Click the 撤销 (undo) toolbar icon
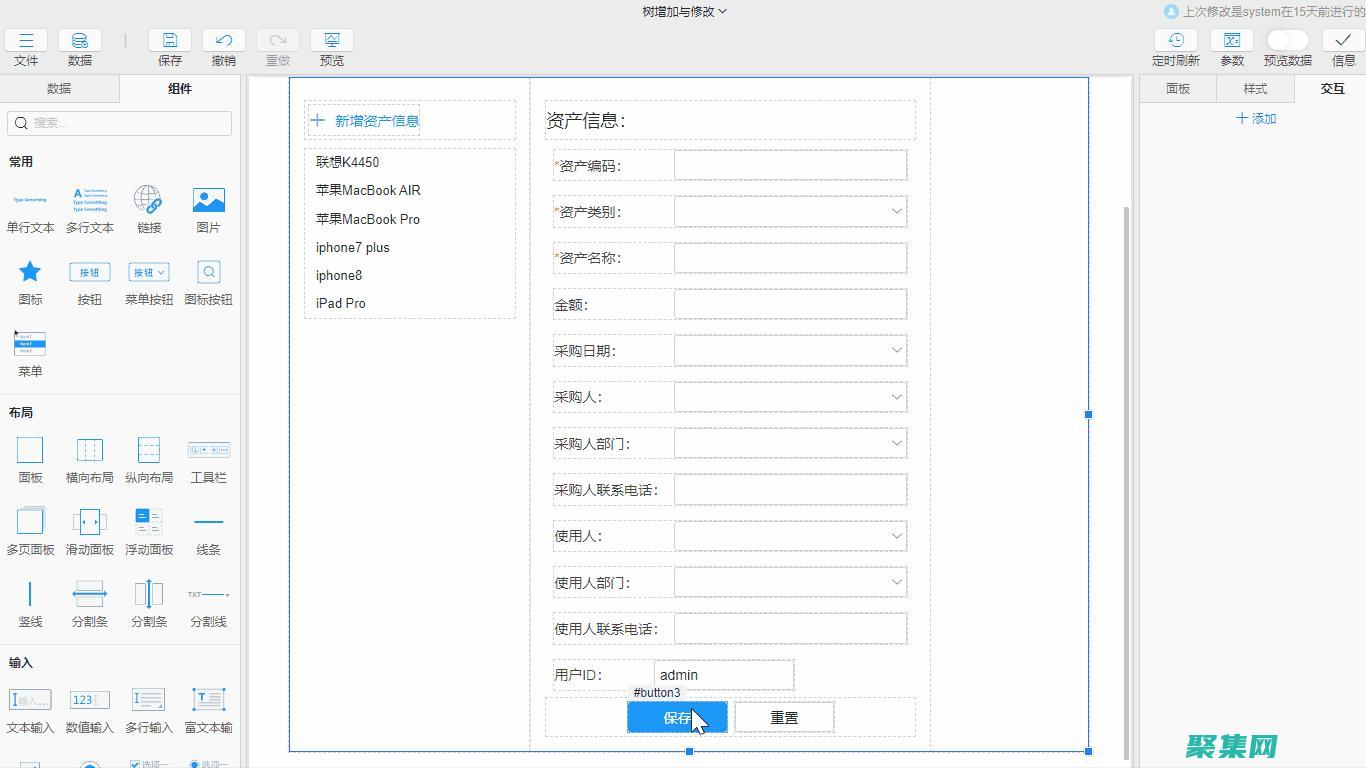This screenshot has width=1366, height=768. [223, 45]
